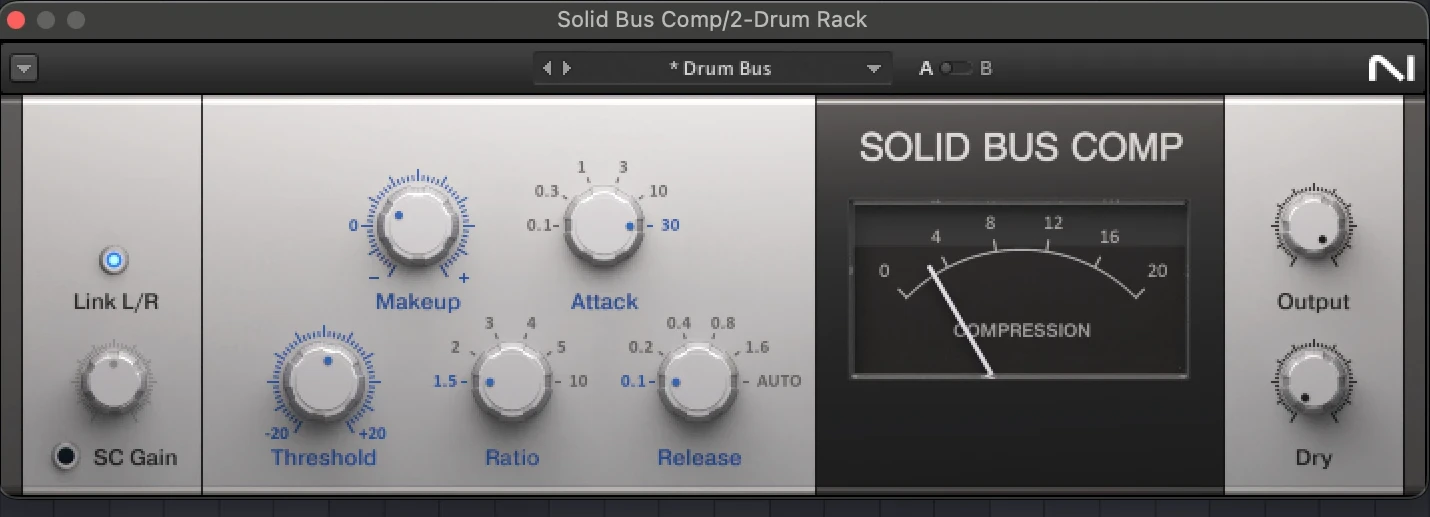This screenshot has height=517, width=1430.
Task: Set Ratio to 10
Action: point(578,381)
